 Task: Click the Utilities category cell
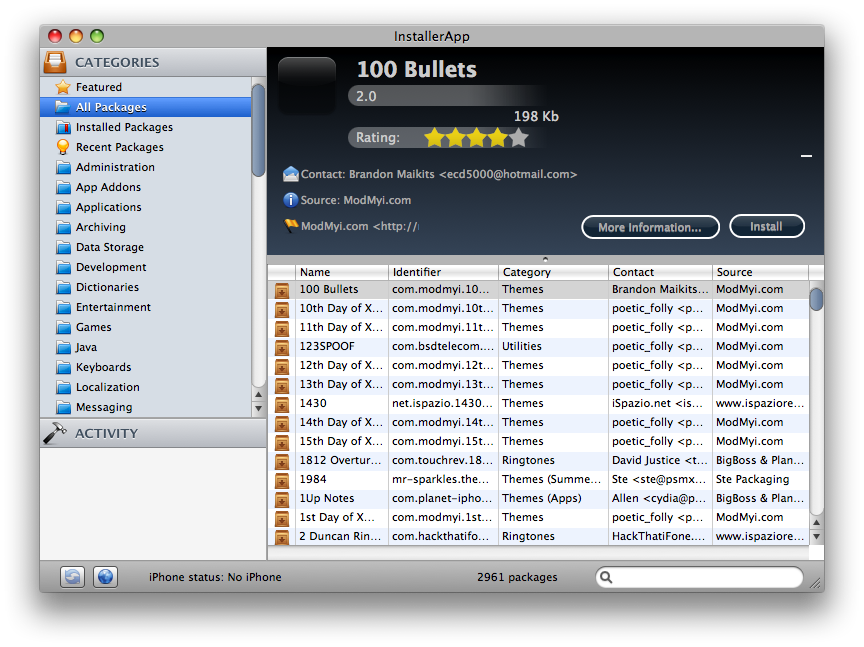pos(553,347)
